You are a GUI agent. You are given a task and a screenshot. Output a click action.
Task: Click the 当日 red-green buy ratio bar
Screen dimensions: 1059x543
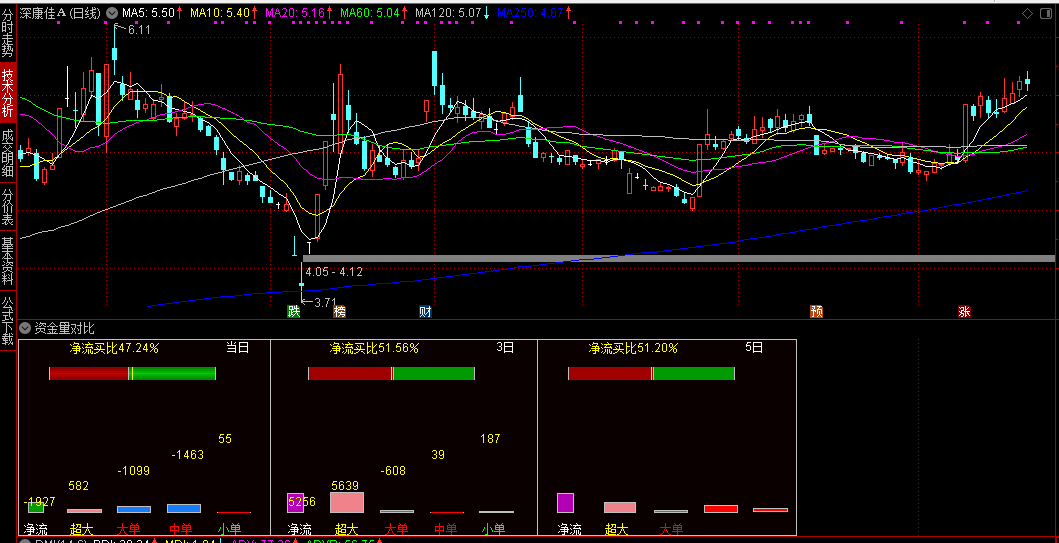(x=132, y=373)
